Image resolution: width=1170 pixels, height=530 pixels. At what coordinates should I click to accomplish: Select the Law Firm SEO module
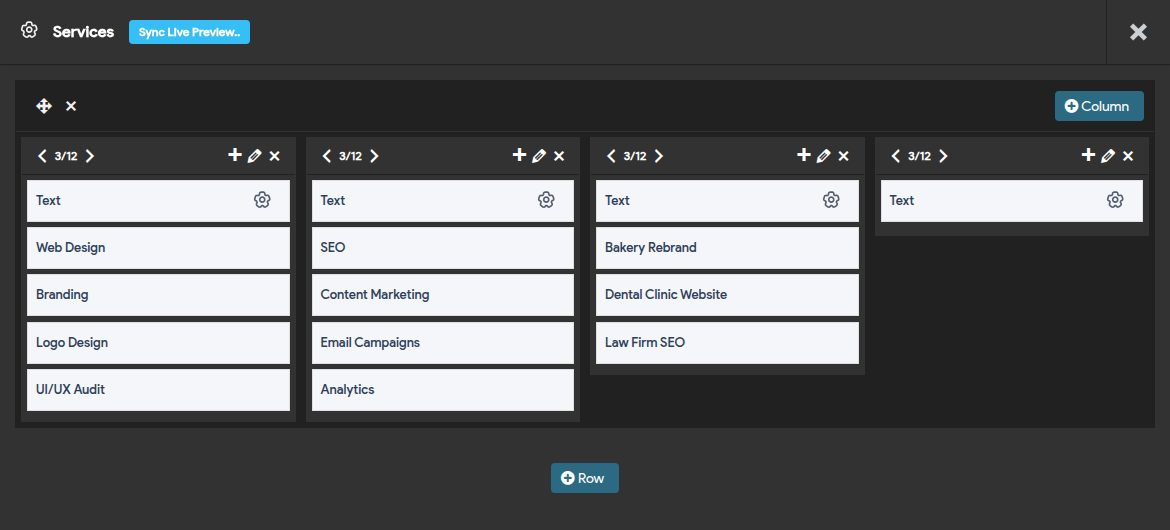(728, 343)
